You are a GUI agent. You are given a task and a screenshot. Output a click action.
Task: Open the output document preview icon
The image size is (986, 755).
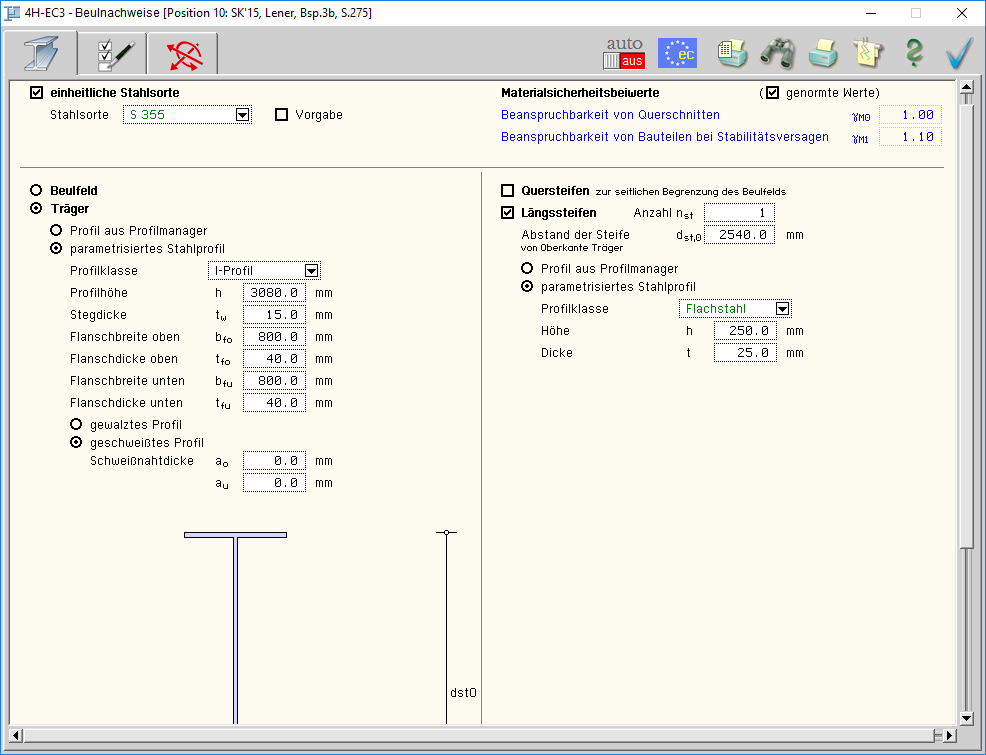coord(732,53)
